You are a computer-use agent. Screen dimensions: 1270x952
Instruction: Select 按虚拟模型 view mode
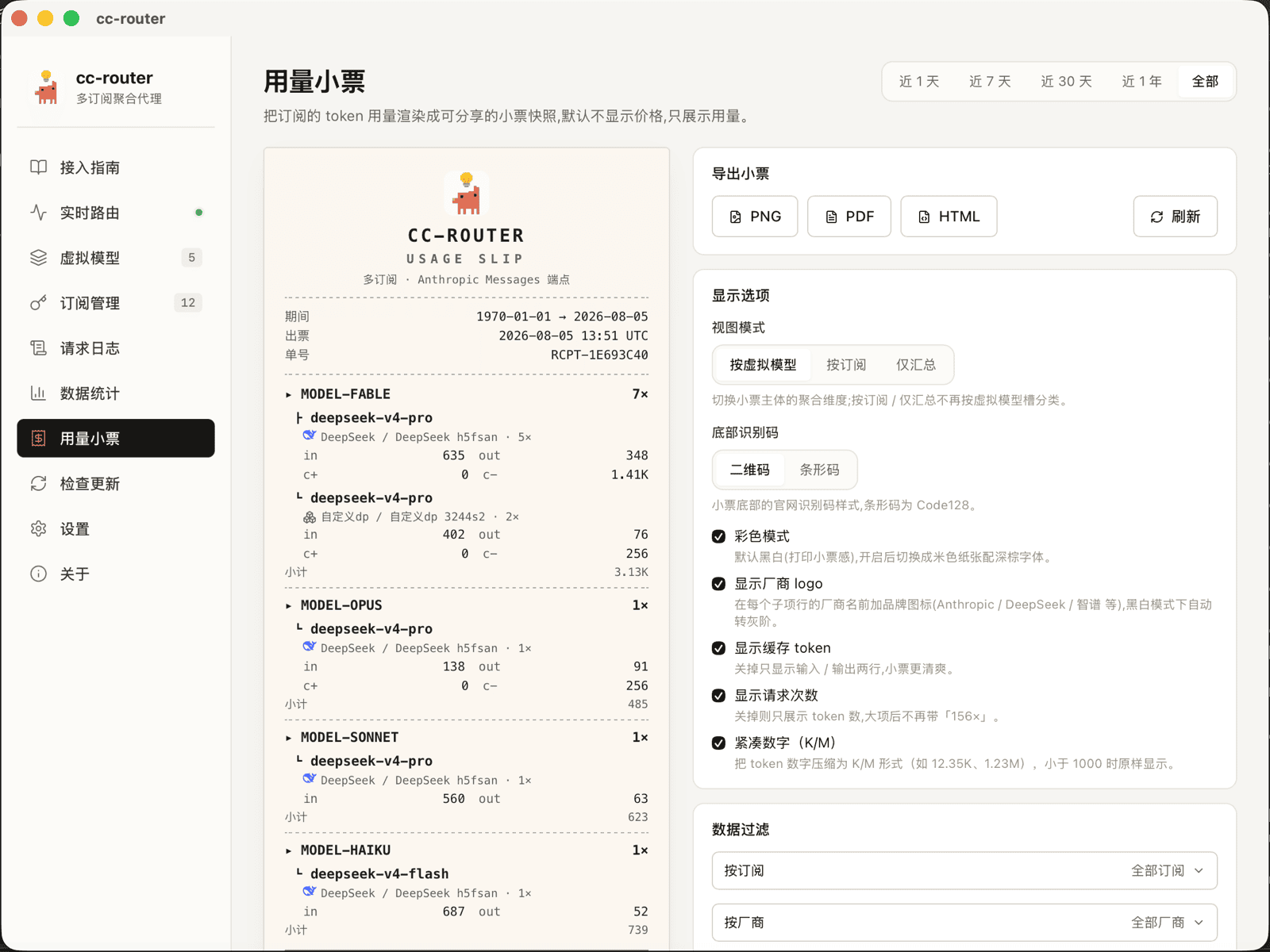763,365
